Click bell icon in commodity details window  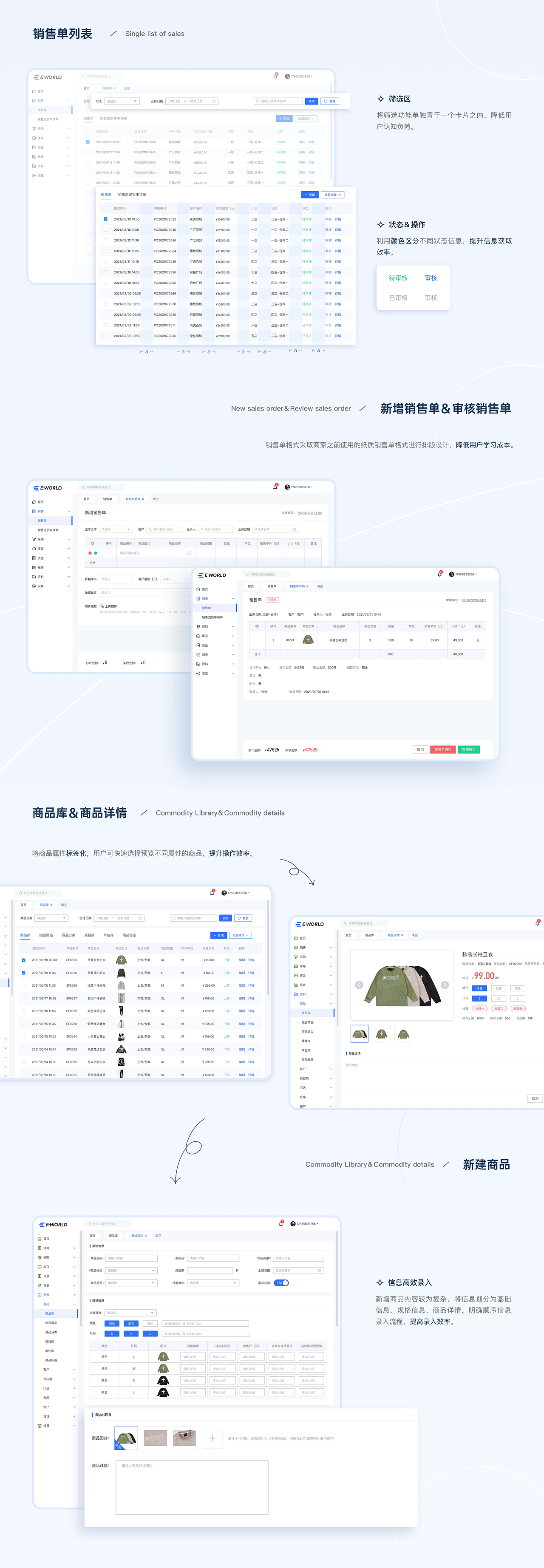point(537,923)
